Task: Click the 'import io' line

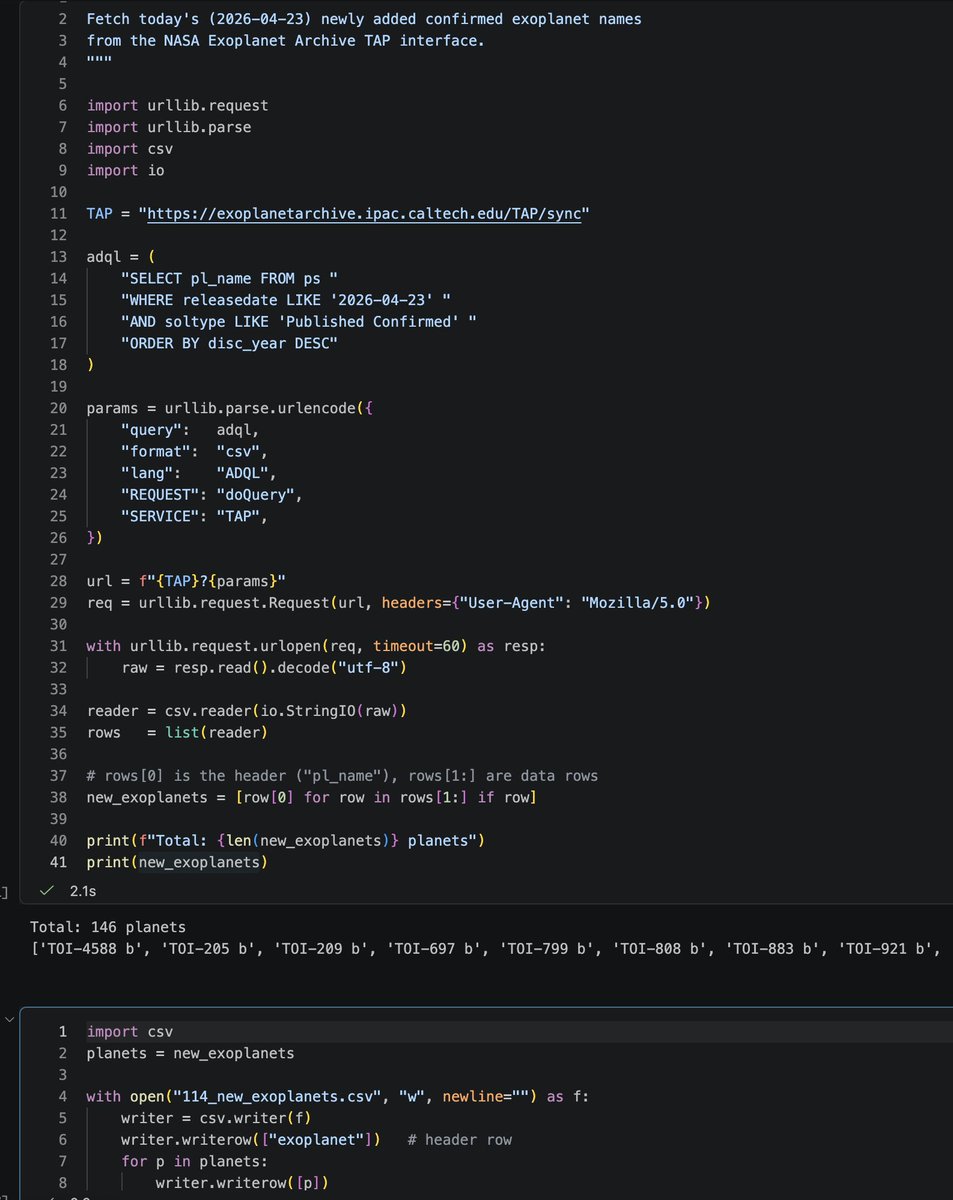Action: [125, 170]
